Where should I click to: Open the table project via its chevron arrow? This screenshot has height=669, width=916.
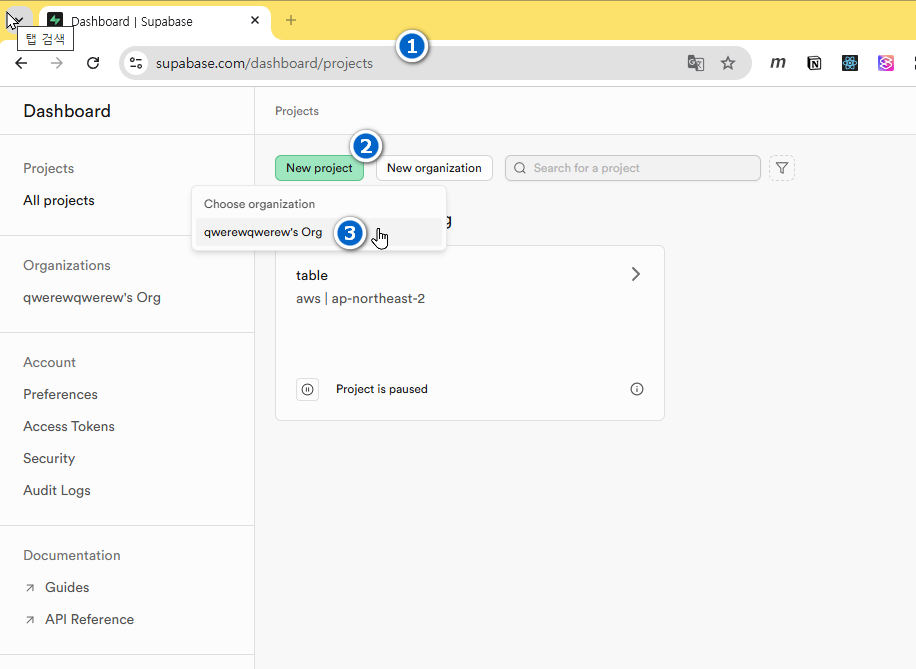(x=635, y=274)
